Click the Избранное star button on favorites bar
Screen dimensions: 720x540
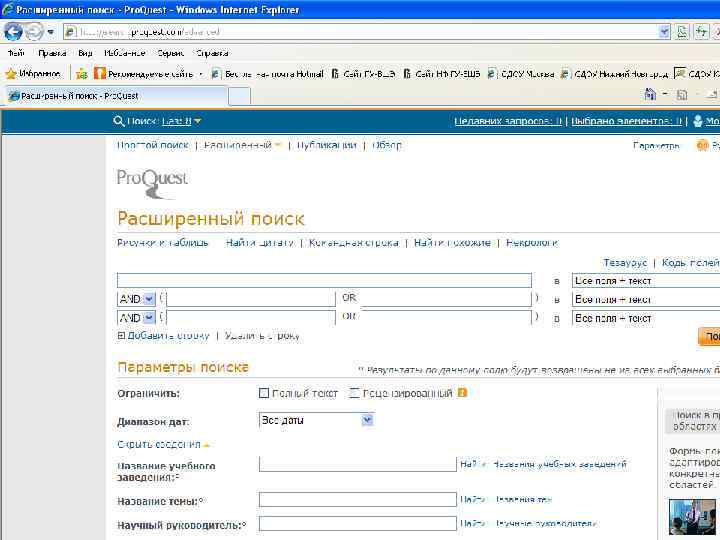[x=33, y=73]
